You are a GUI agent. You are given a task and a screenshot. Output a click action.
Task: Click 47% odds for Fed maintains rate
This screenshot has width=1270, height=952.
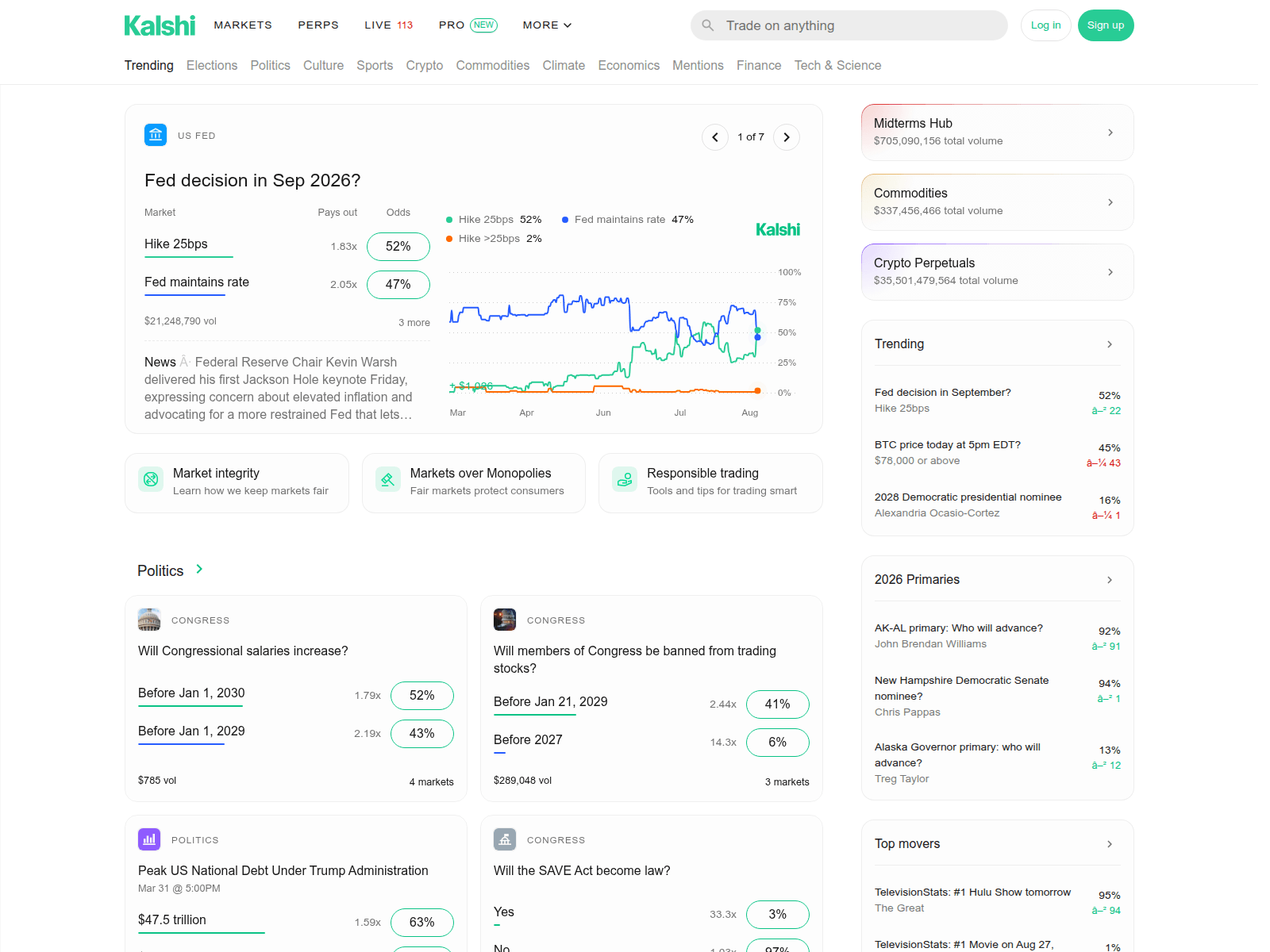click(x=398, y=285)
